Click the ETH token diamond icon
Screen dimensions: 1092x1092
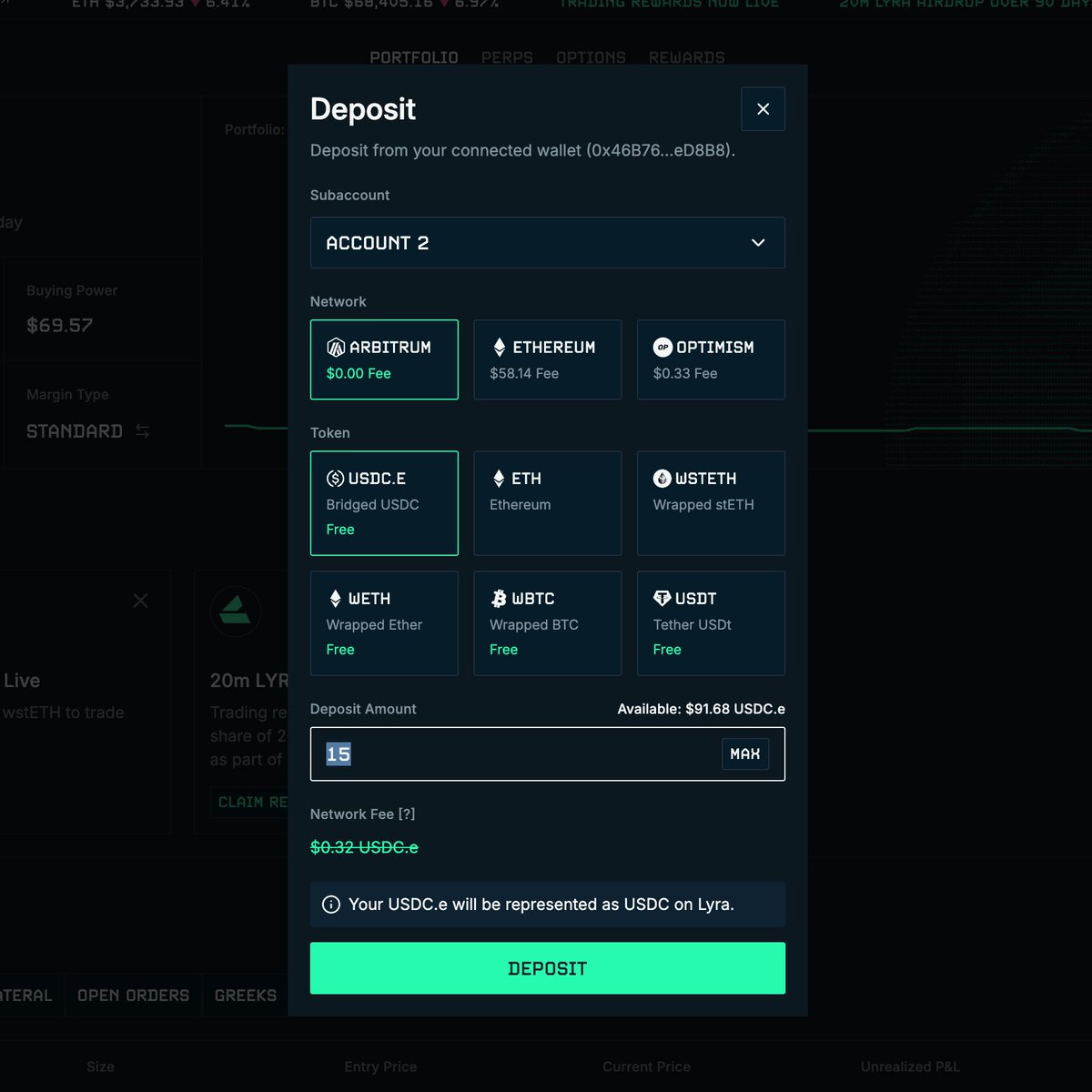499,479
